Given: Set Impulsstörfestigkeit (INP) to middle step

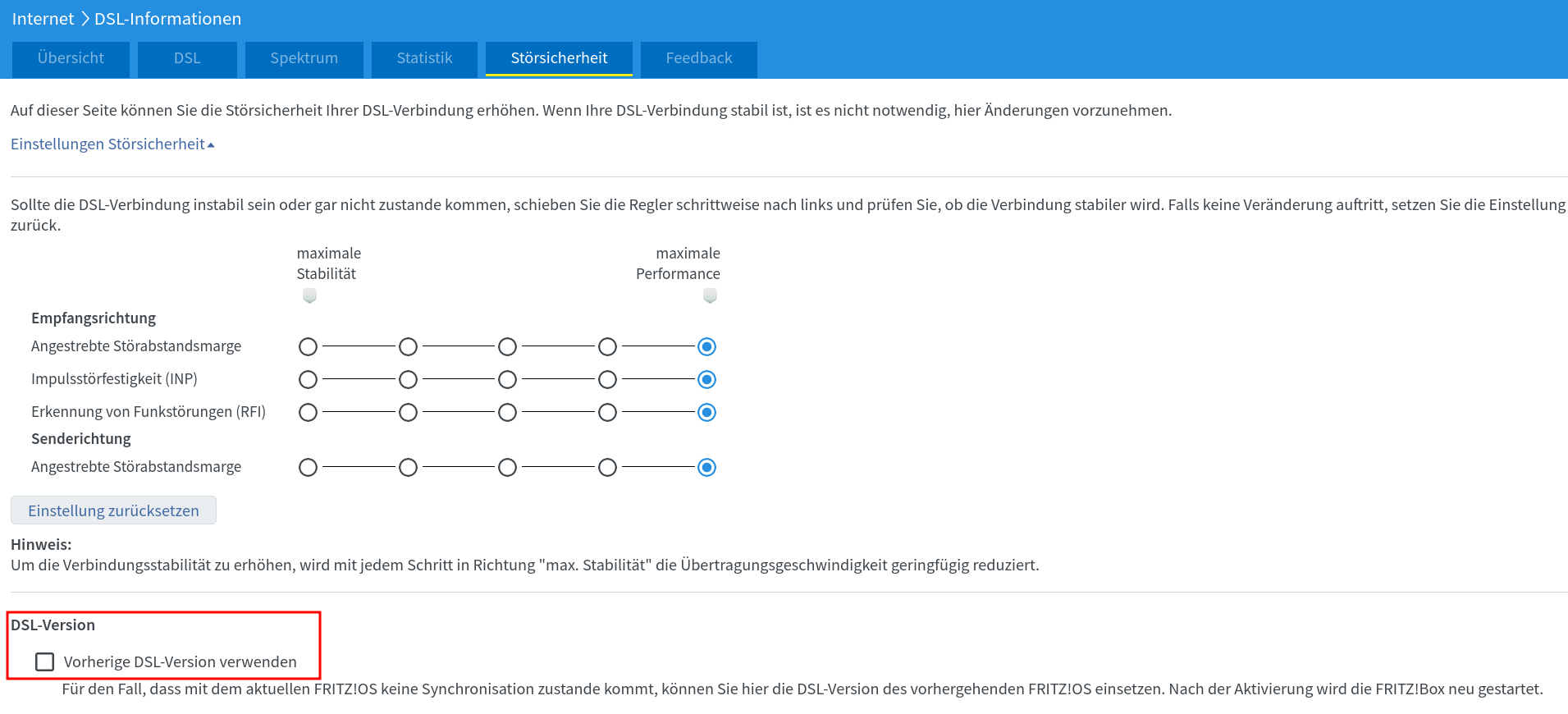Looking at the screenshot, I should click(507, 380).
